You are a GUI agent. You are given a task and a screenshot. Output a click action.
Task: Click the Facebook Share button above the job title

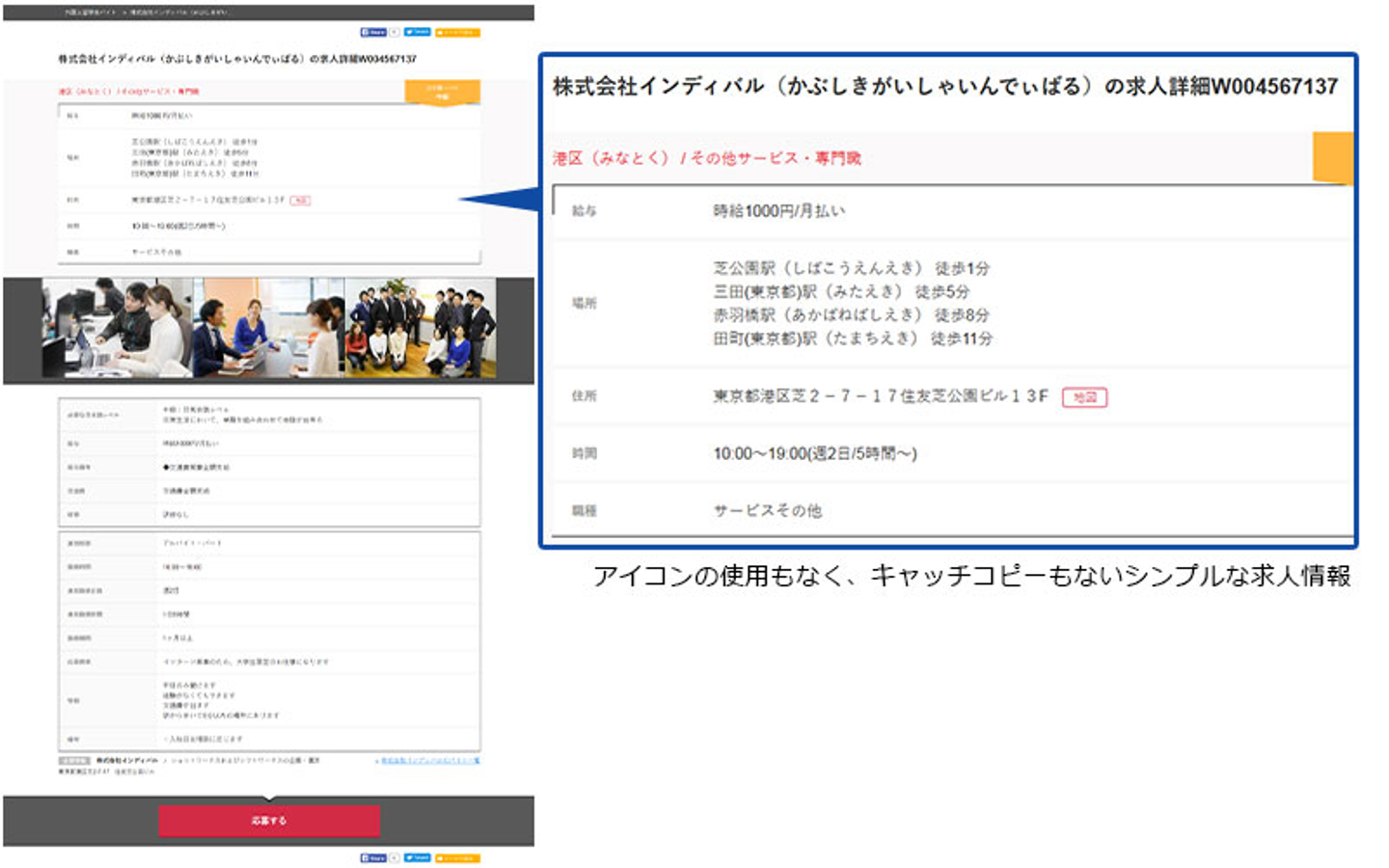(373, 32)
